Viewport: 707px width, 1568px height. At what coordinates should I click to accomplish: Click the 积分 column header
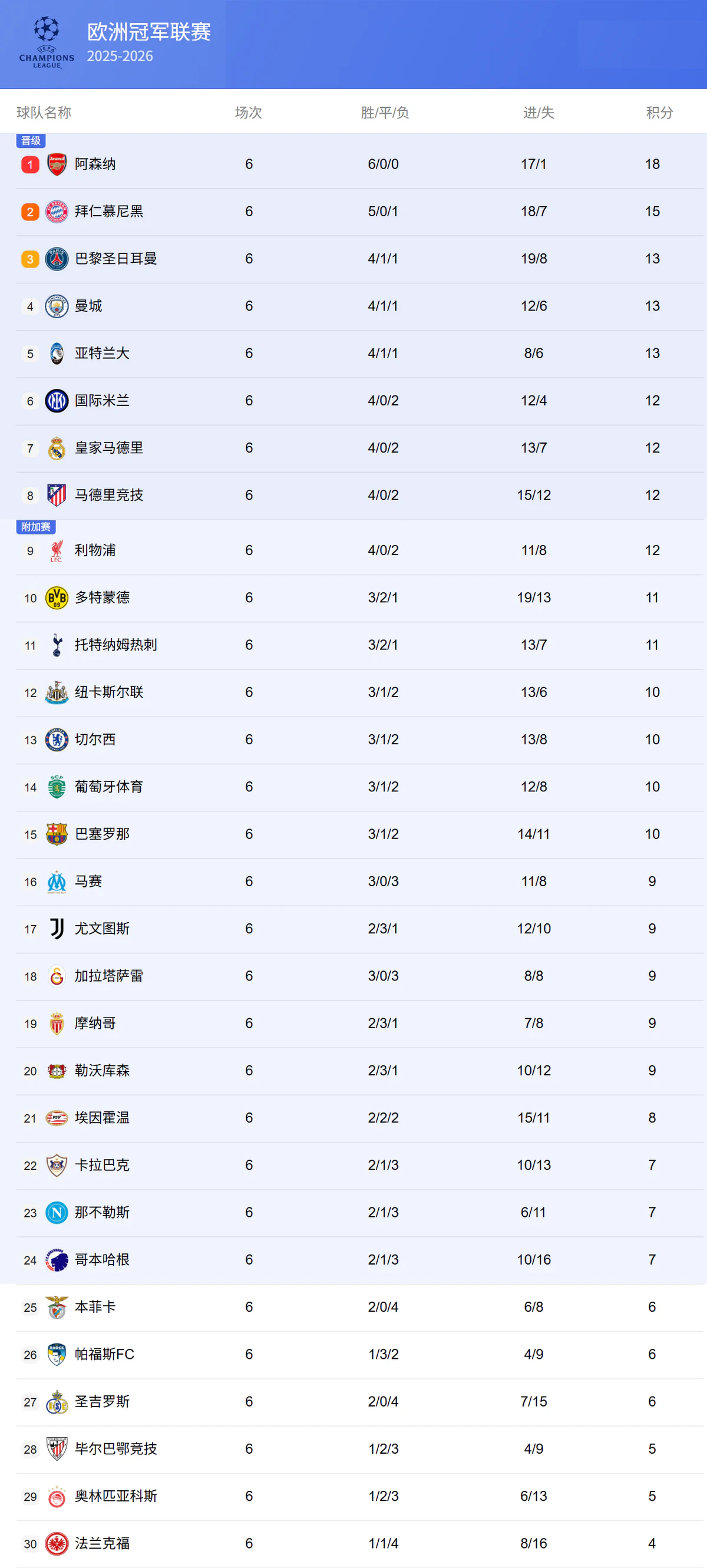[659, 113]
